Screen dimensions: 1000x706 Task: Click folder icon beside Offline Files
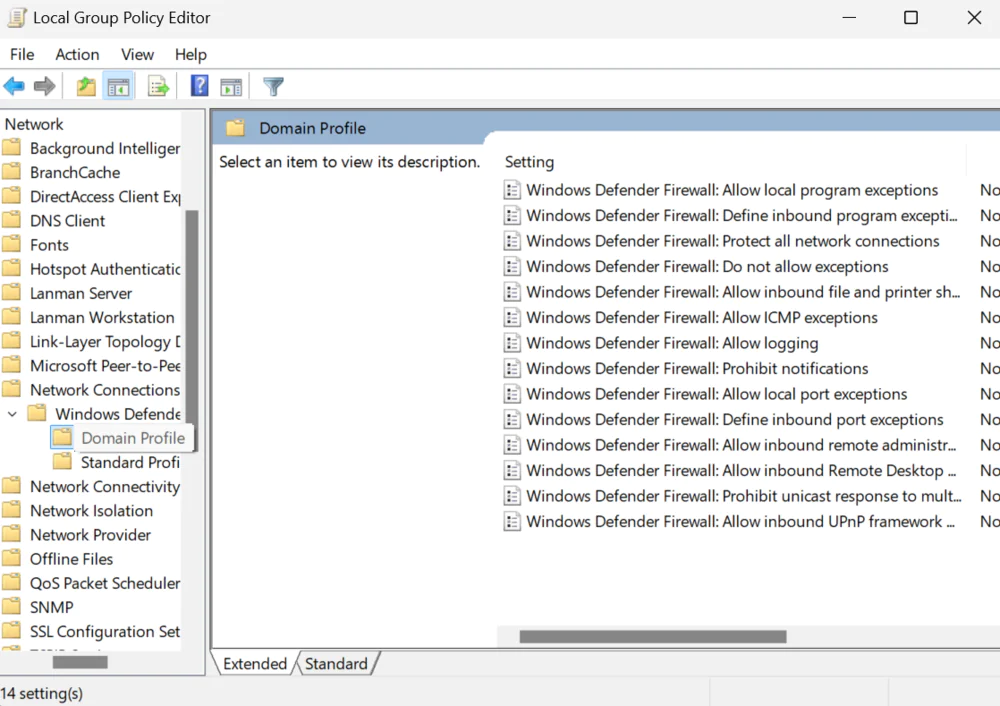[11, 558]
